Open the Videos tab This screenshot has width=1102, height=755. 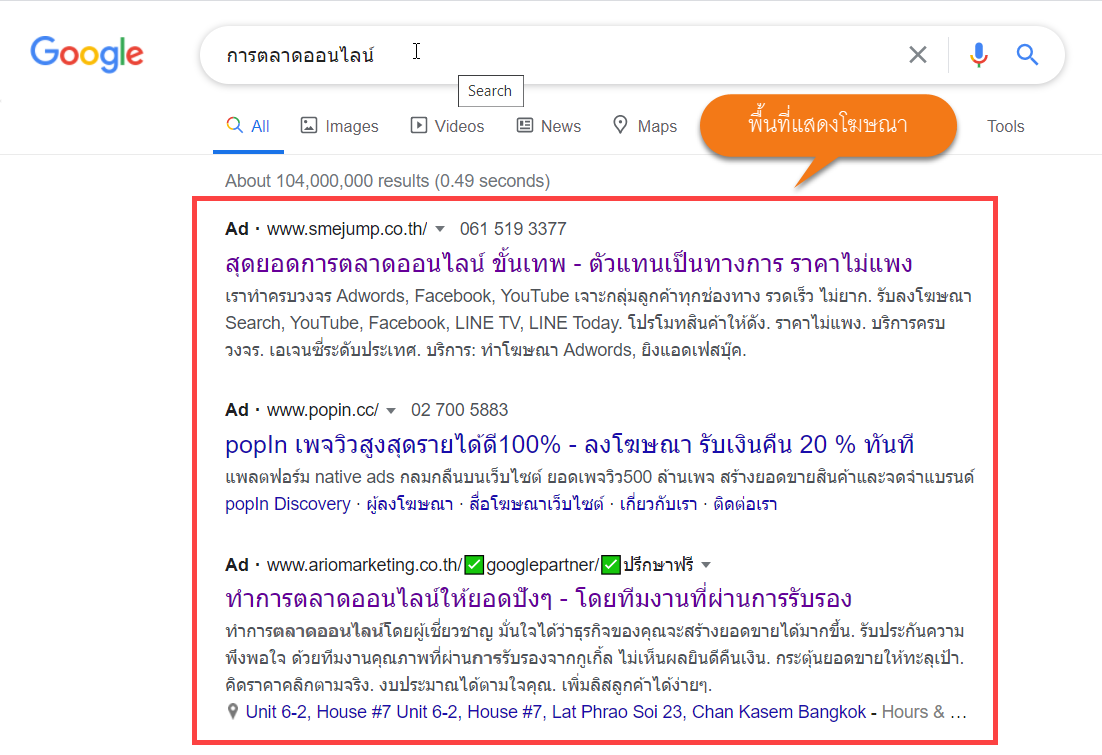click(x=448, y=126)
